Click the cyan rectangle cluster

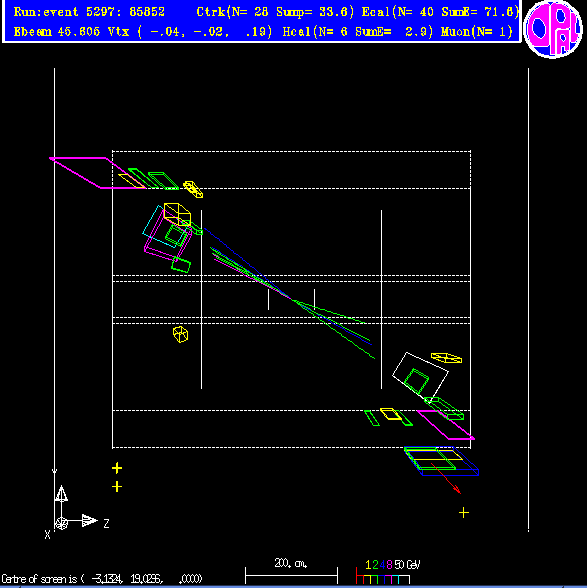point(163,226)
